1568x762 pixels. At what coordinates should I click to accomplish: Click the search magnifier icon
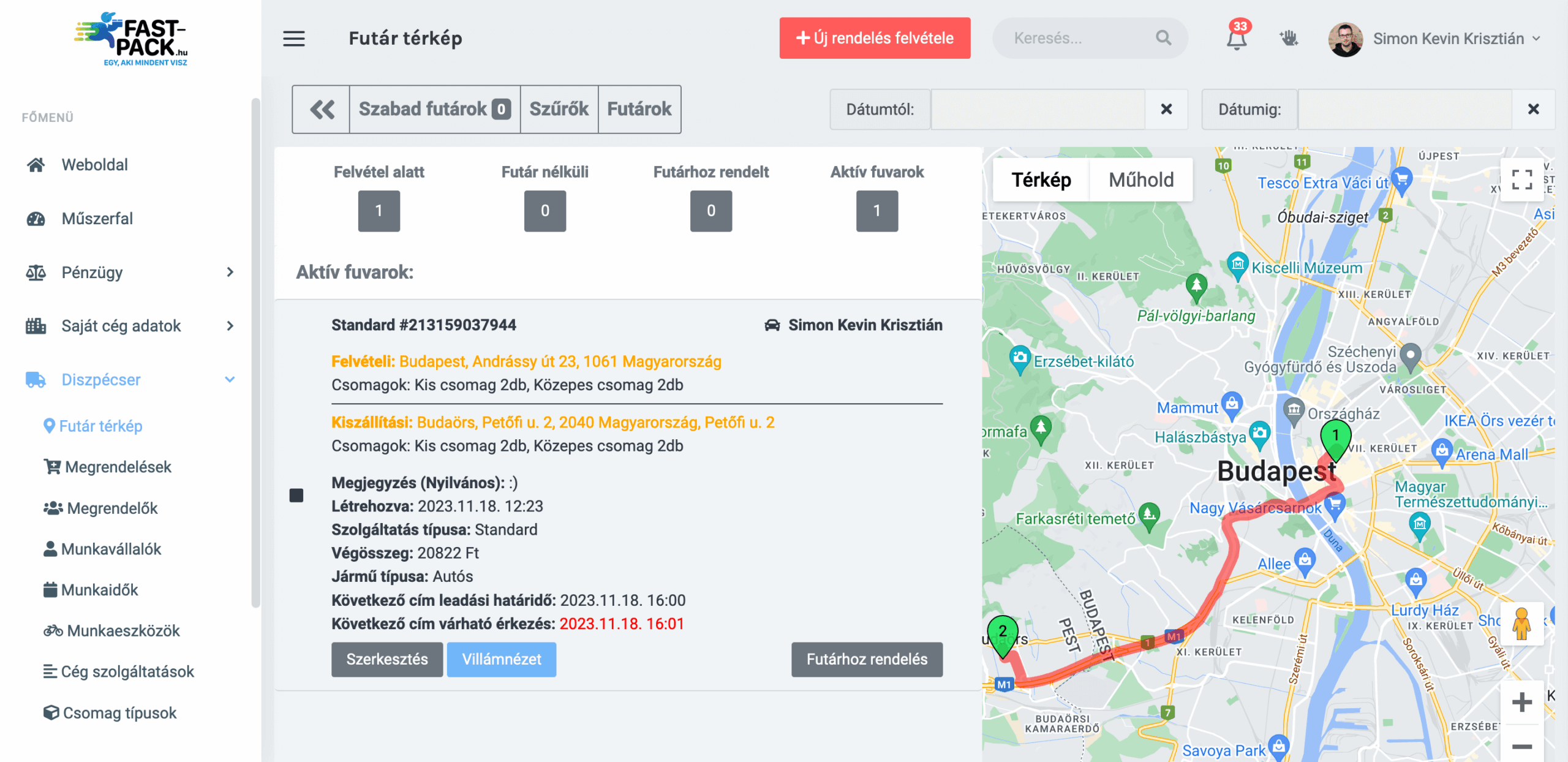tap(1163, 38)
